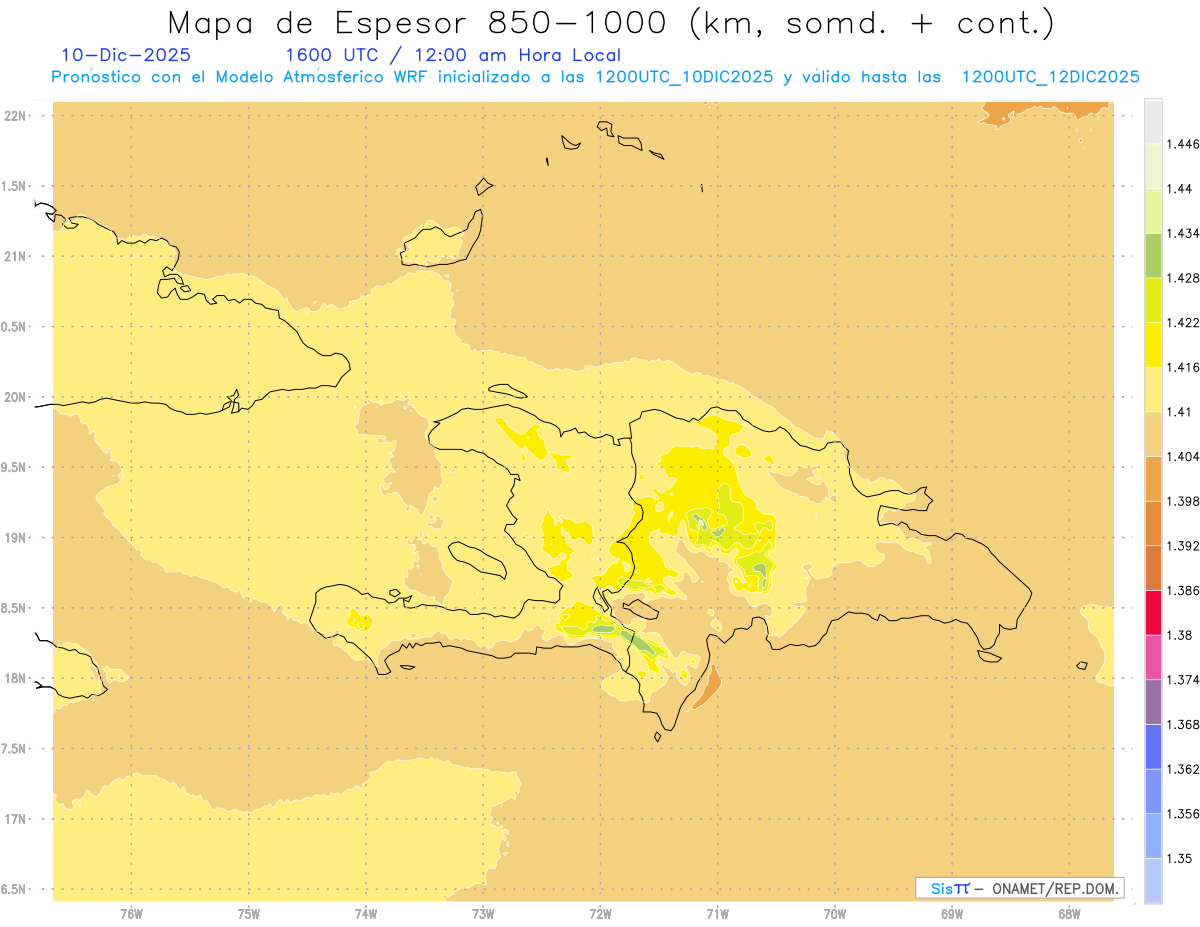This screenshot has height=927, width=1200.
Task: Click the forecast line starting with 'Pronostico con el Modelo'
Action: click(x=595, y=77)
